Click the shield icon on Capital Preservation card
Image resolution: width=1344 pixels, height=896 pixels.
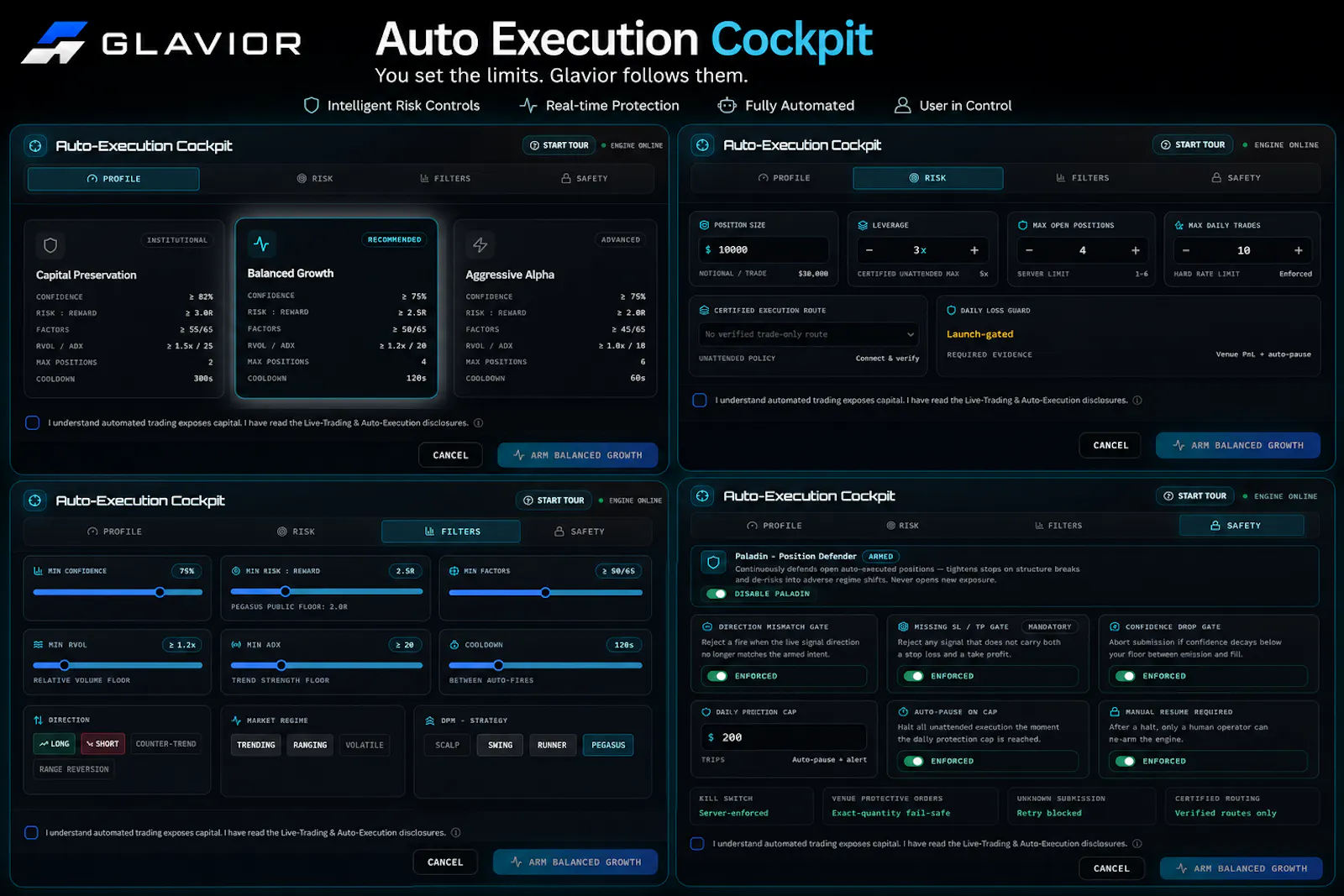pyautogui.click(x=50, y=245)
